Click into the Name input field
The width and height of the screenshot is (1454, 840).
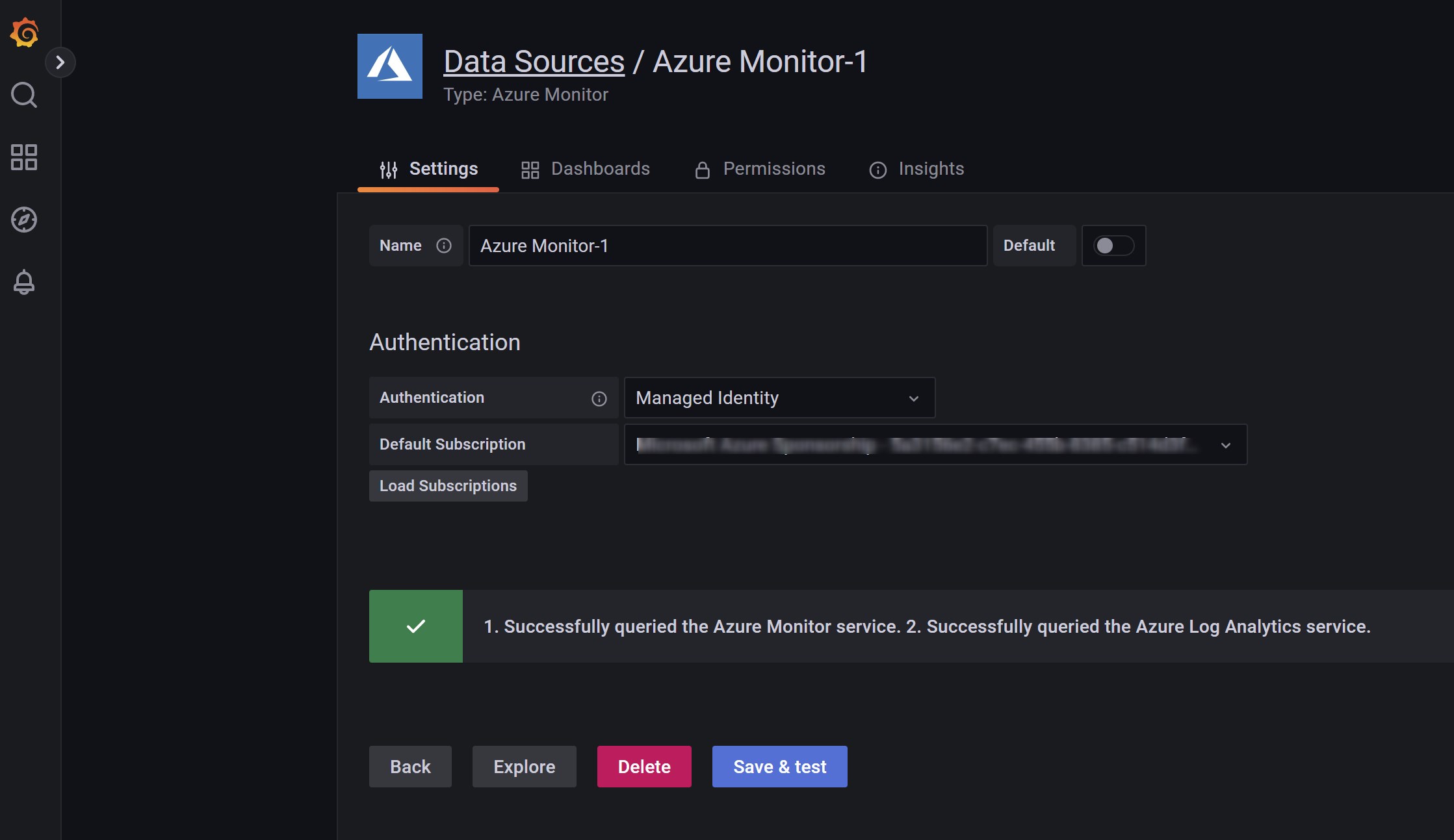[728, 246]
